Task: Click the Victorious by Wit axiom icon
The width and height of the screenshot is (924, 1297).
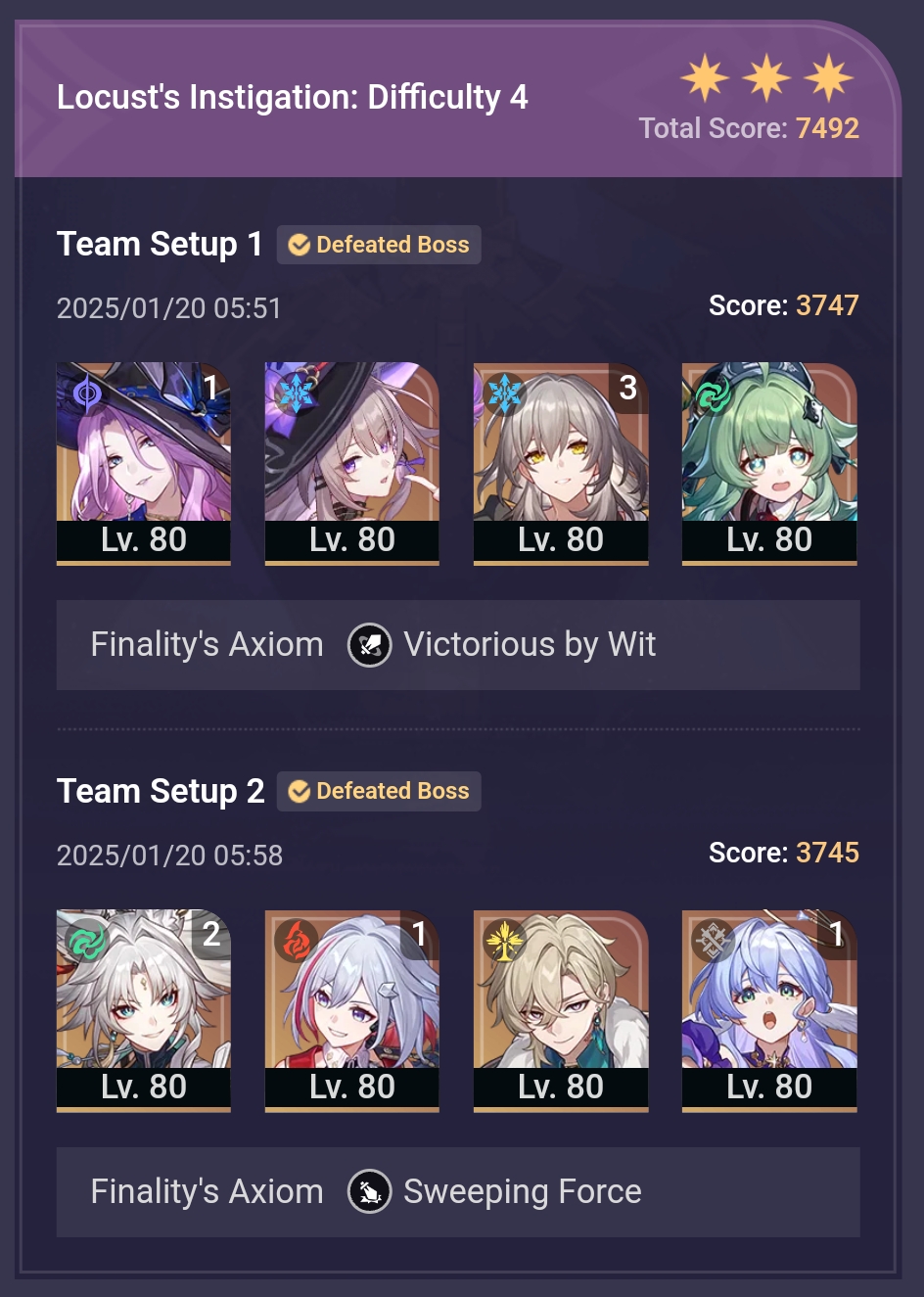Action: [x=370, y=645]
